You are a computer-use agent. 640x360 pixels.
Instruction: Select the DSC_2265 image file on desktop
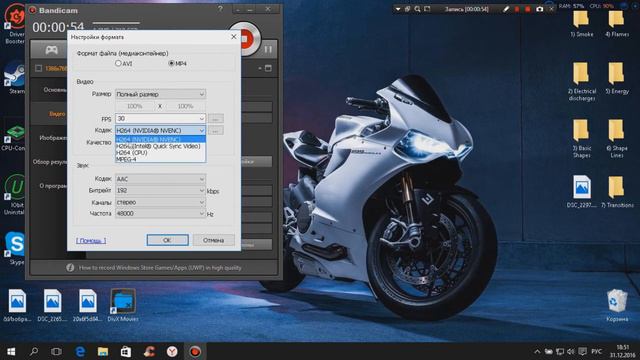[53, 305]
